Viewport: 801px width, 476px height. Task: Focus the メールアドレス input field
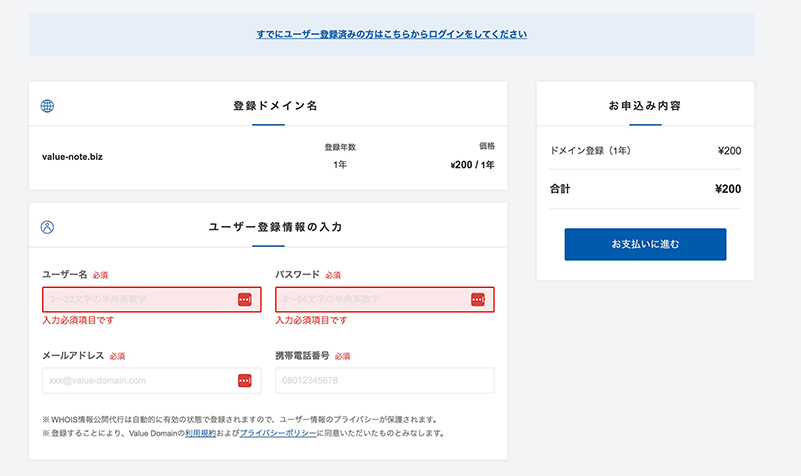pyautogui.click(x=152, y=380)
